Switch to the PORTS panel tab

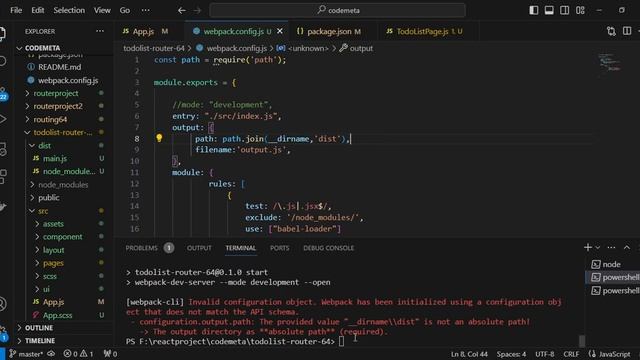[280, 248]
